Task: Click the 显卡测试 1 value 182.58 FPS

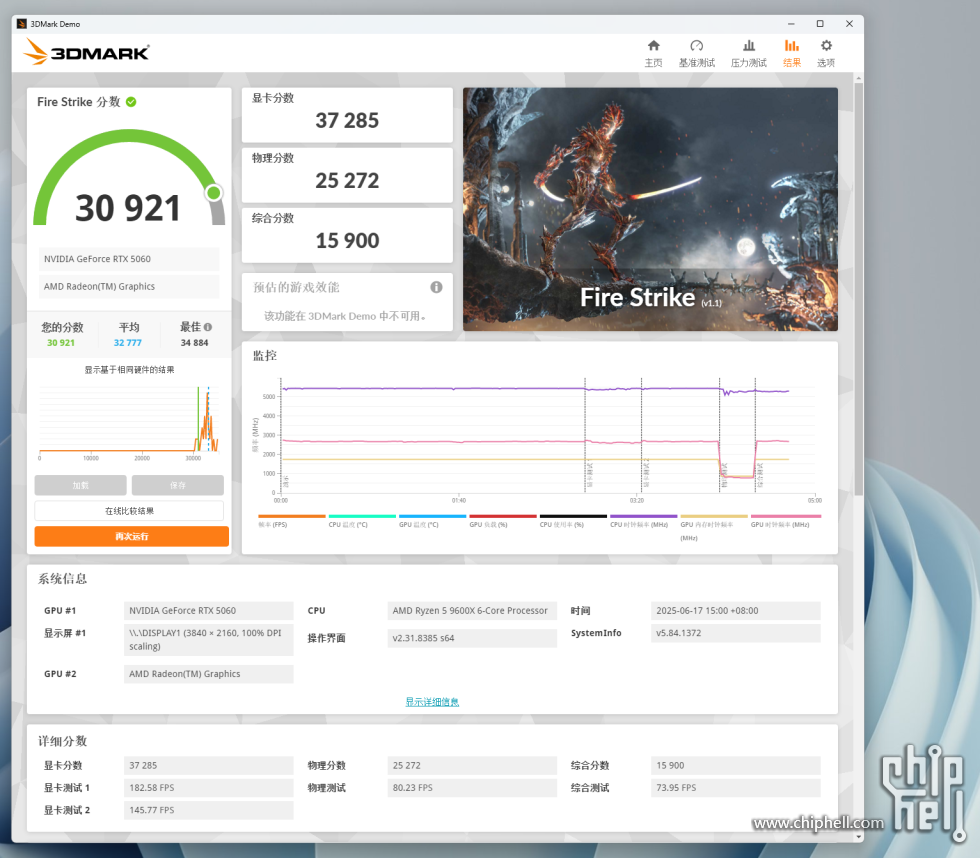Action: pyautogui.click(x=209, y=787)
